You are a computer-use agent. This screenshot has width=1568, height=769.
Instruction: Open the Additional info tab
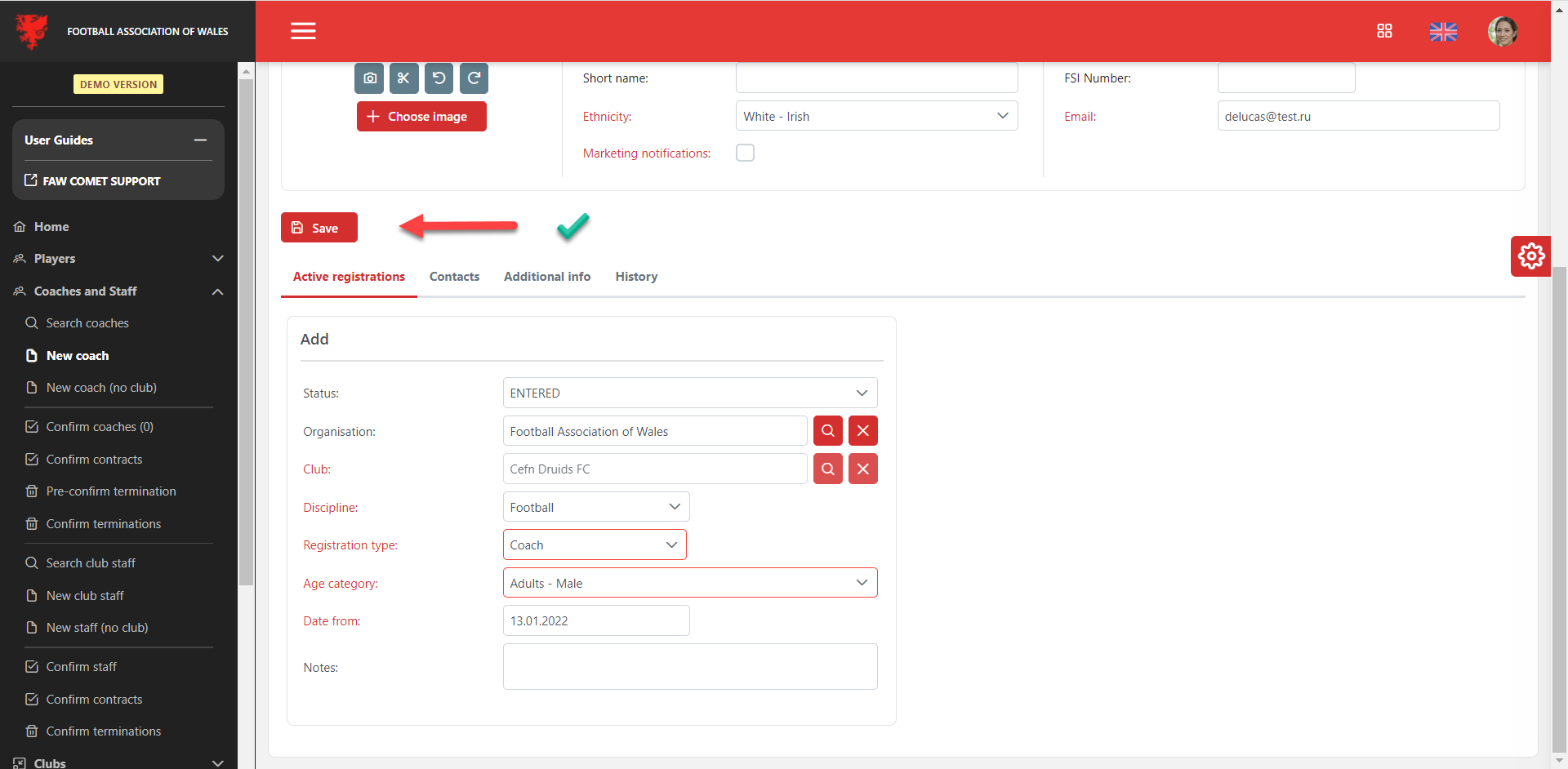(x=546, y=277)
